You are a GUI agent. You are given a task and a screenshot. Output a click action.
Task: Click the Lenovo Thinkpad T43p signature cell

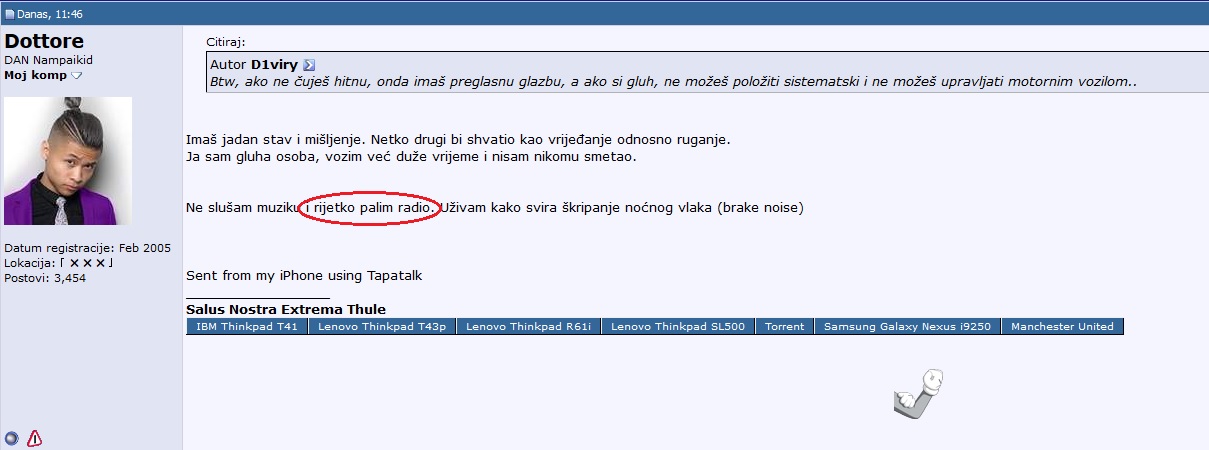(x=382, y=326)
